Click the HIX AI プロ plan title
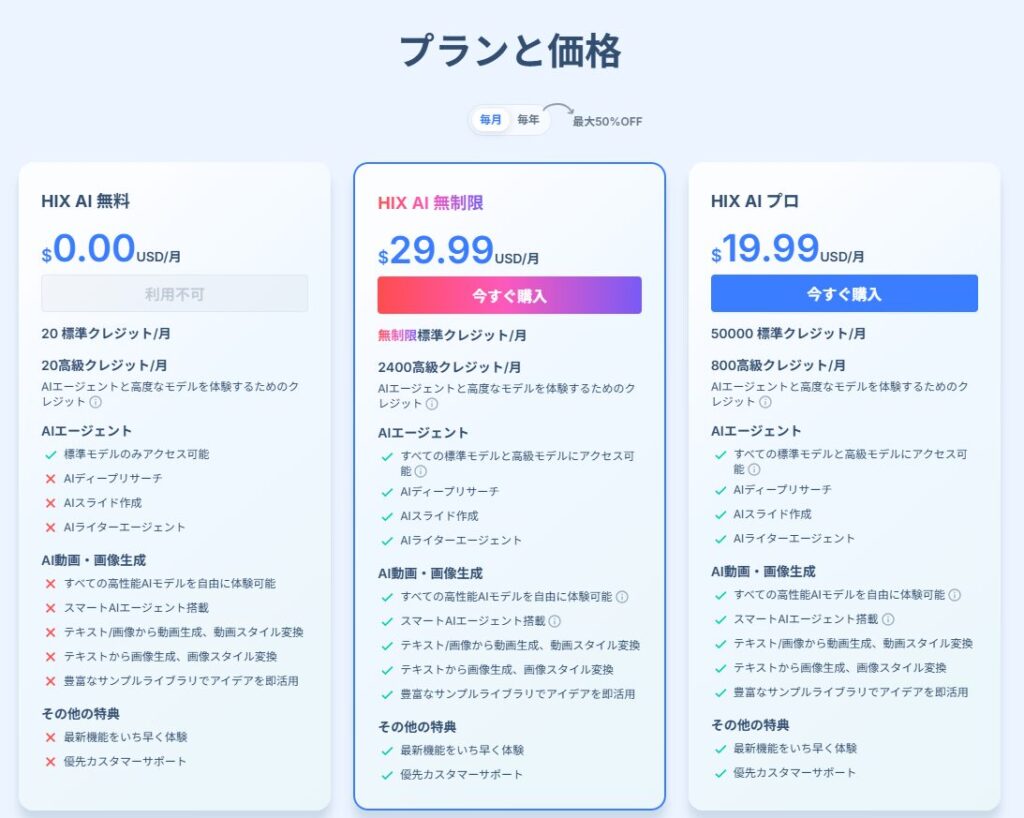This screenshot has height=818, width=1024. [755, 201]
